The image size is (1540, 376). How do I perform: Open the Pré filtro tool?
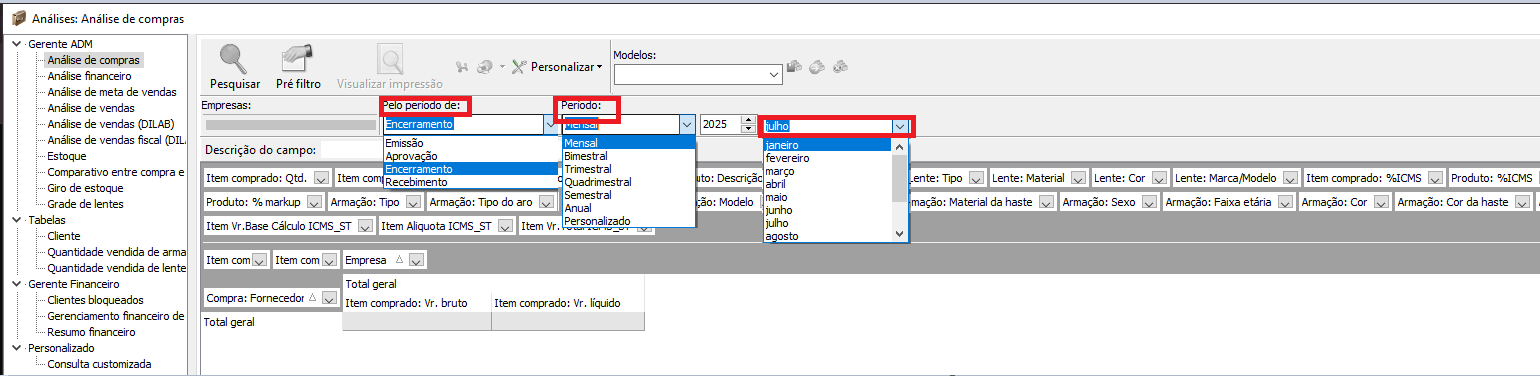(x=298, y=67)
